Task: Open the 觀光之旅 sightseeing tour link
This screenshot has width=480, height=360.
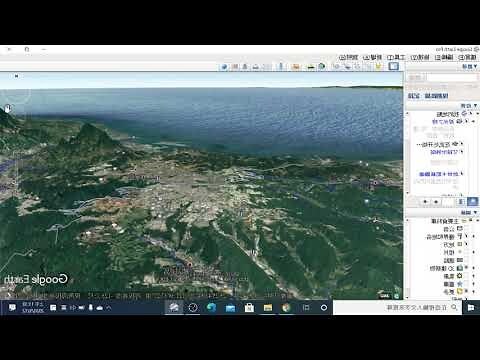Action: coord(443,122)
